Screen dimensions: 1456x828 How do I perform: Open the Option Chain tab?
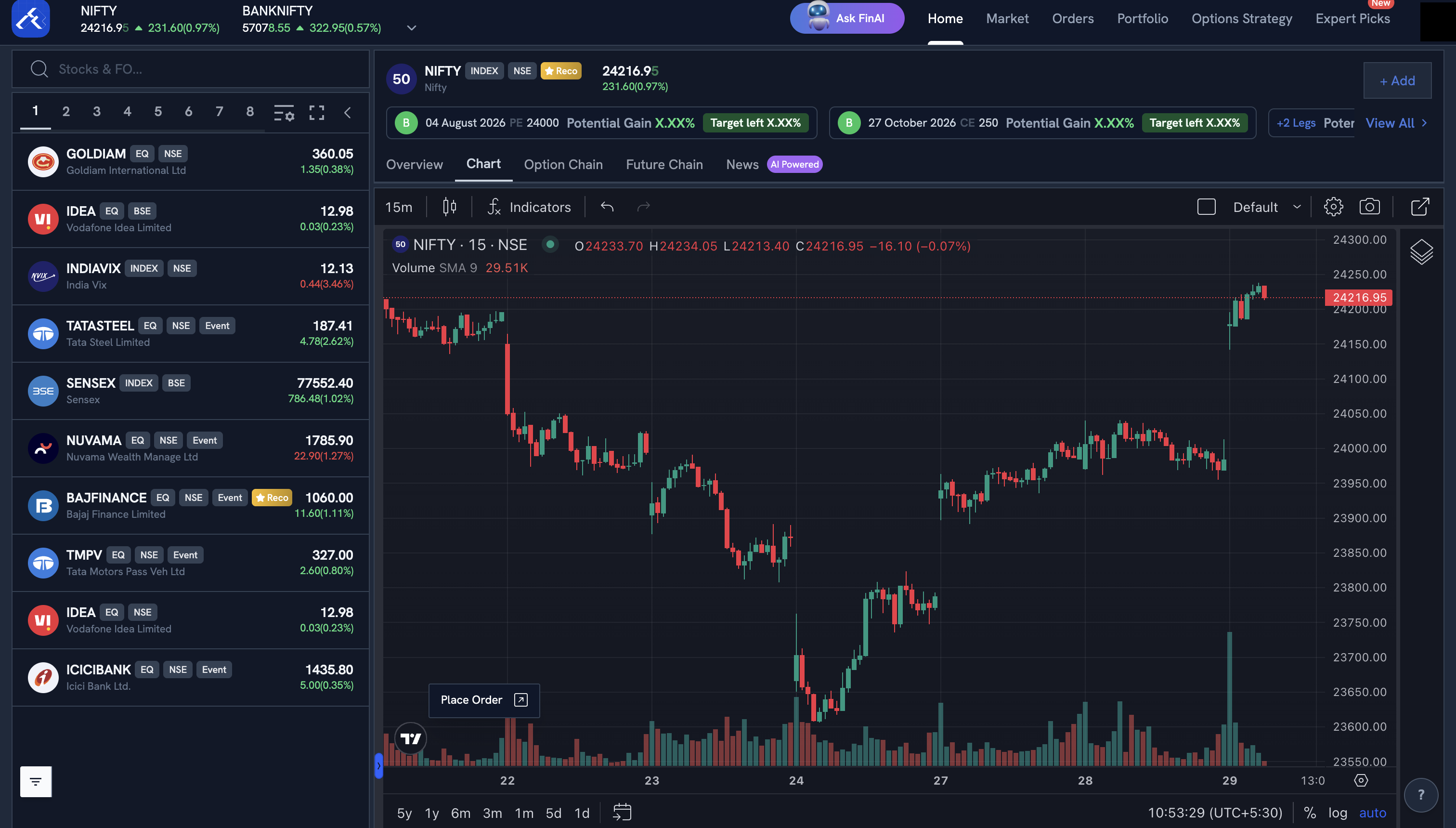[x=563, y=164]
